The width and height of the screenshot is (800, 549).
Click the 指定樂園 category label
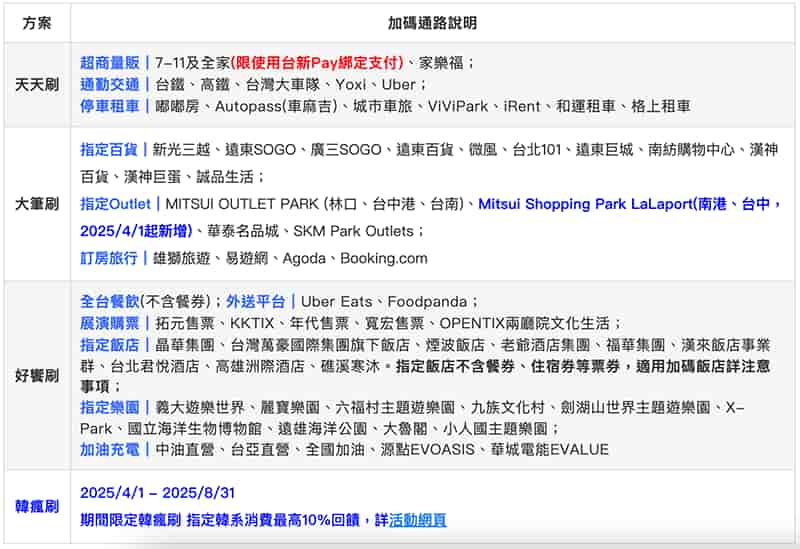110,407
